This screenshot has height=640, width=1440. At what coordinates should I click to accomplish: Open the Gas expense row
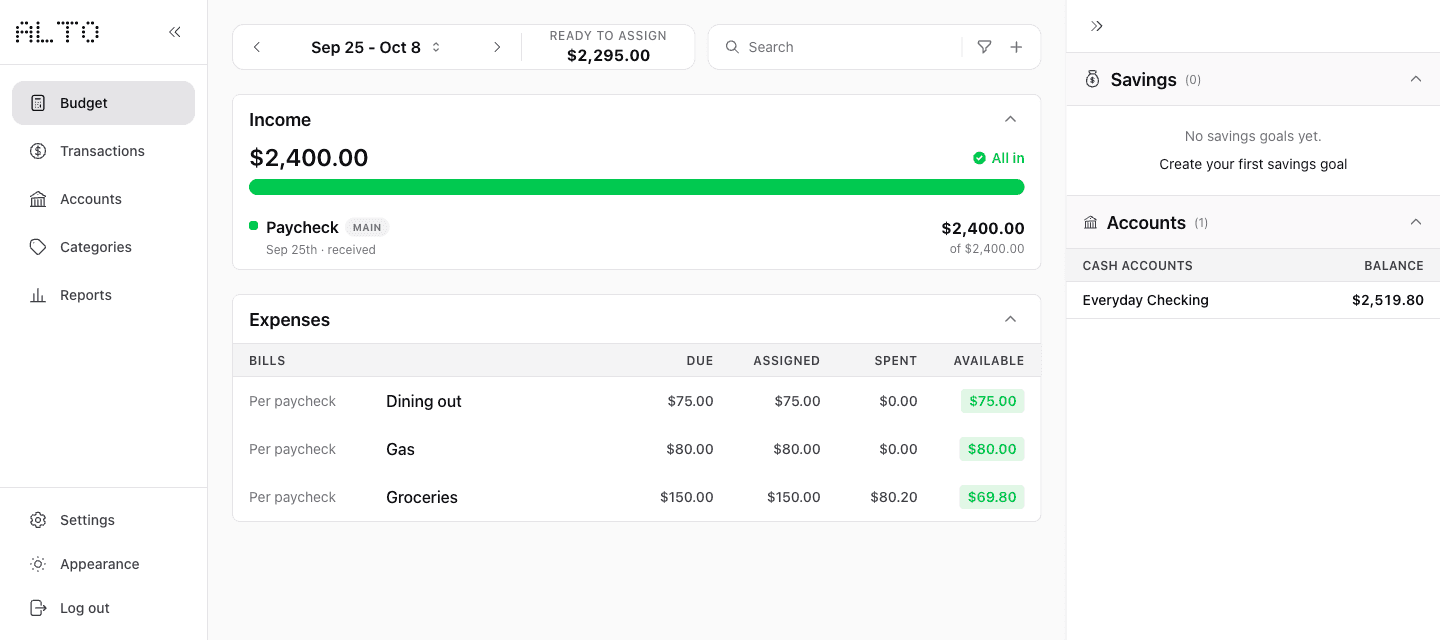point(636,449)
